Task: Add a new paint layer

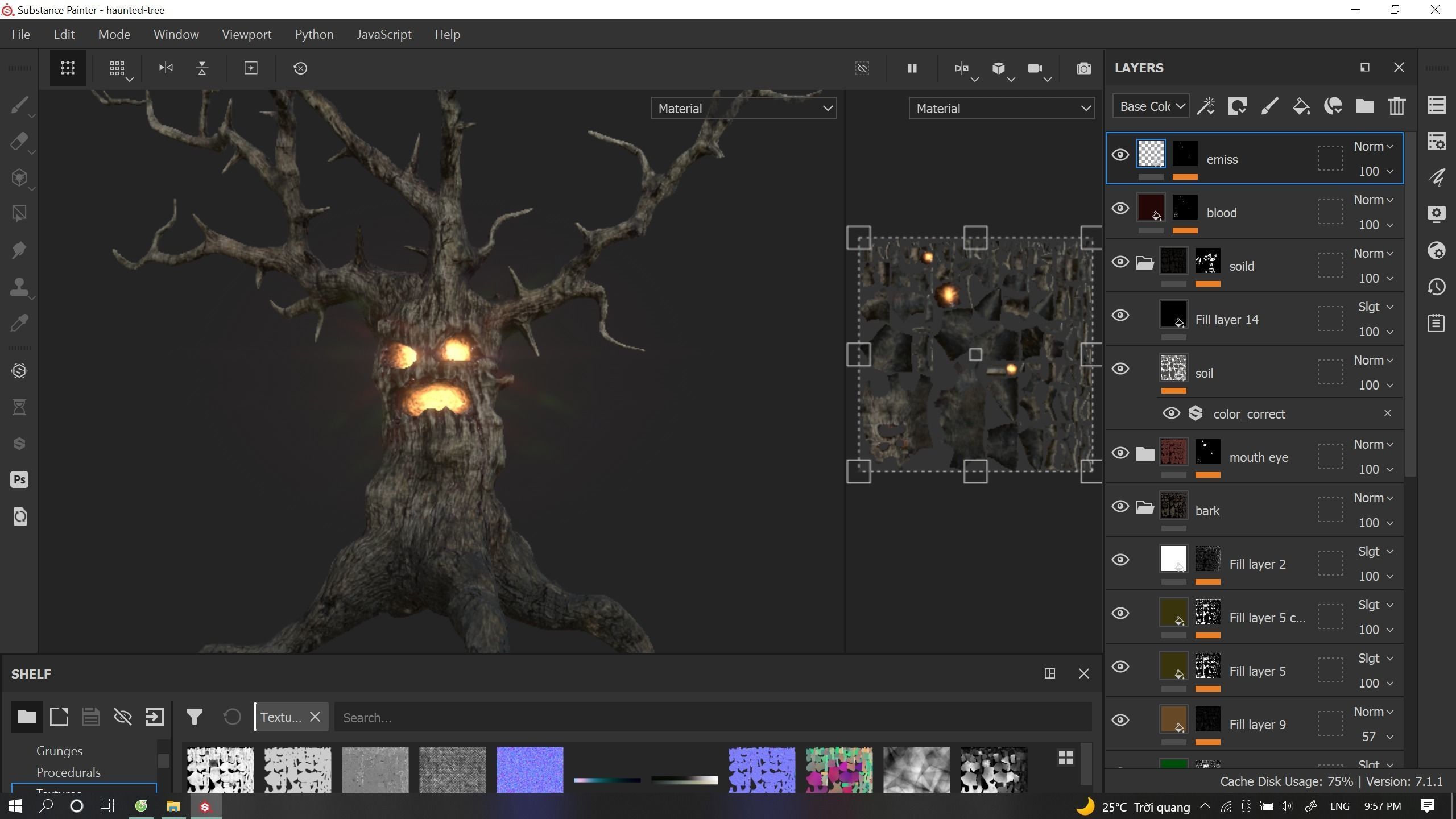Action: pos(1269,106)
